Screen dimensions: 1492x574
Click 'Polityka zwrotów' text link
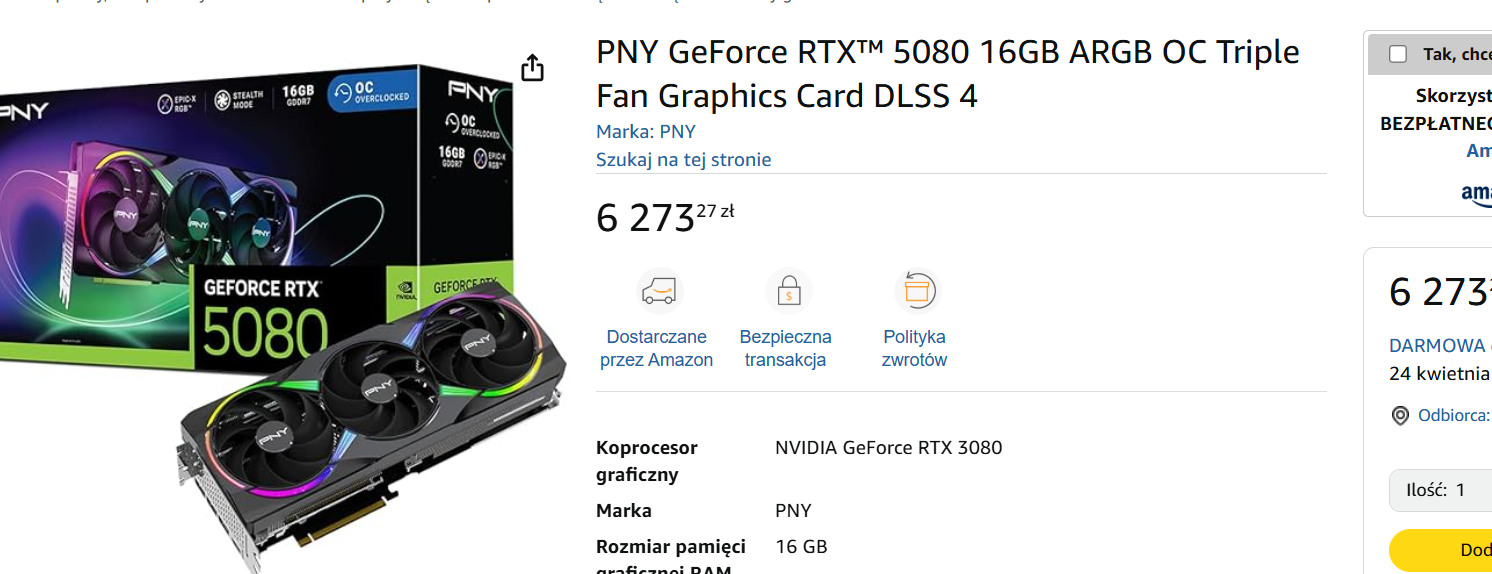pos(914,348)
